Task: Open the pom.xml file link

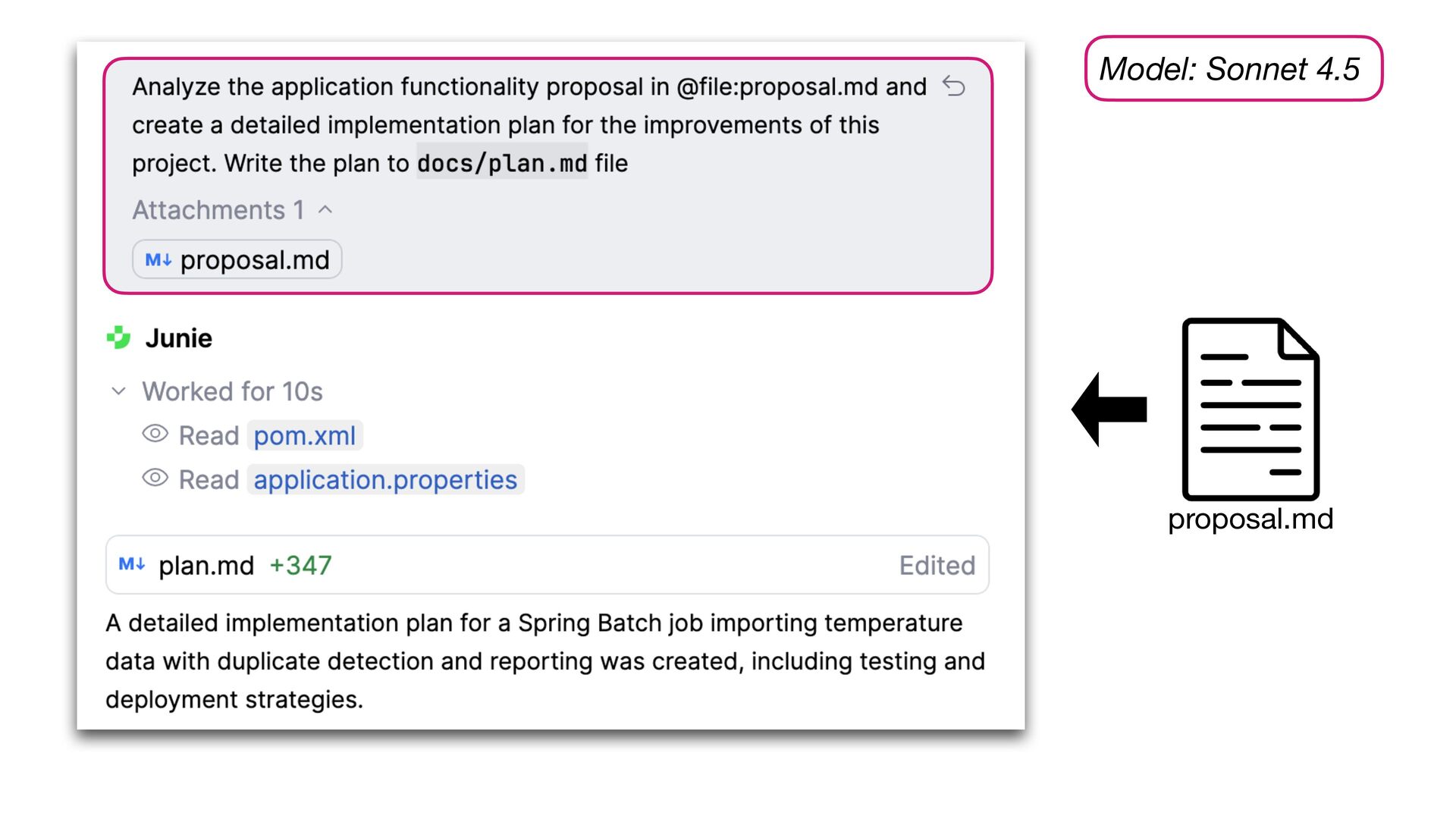Action: (x=304, y=436)
